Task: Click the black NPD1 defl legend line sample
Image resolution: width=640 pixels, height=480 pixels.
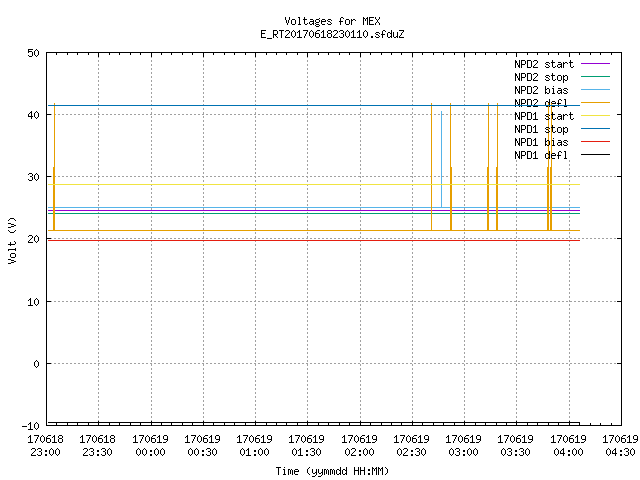Action: [x=595, y=155]
